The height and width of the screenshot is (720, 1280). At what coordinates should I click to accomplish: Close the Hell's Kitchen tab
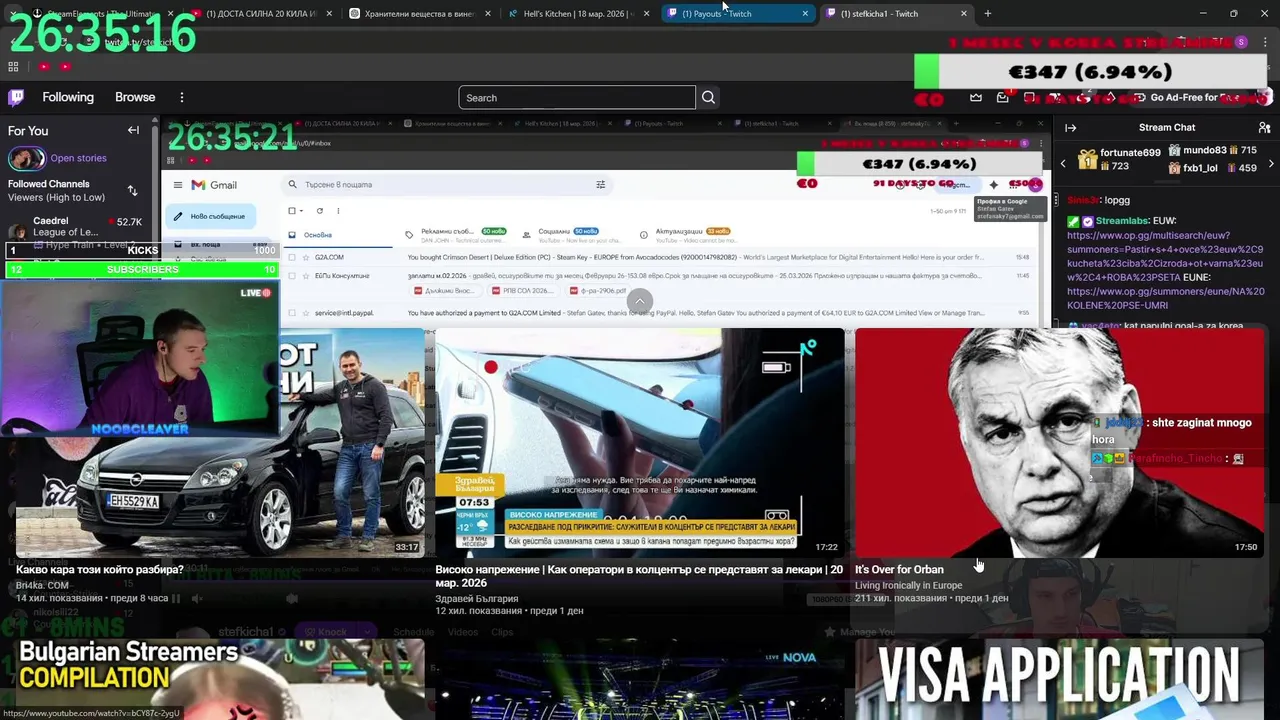point(646,14)
